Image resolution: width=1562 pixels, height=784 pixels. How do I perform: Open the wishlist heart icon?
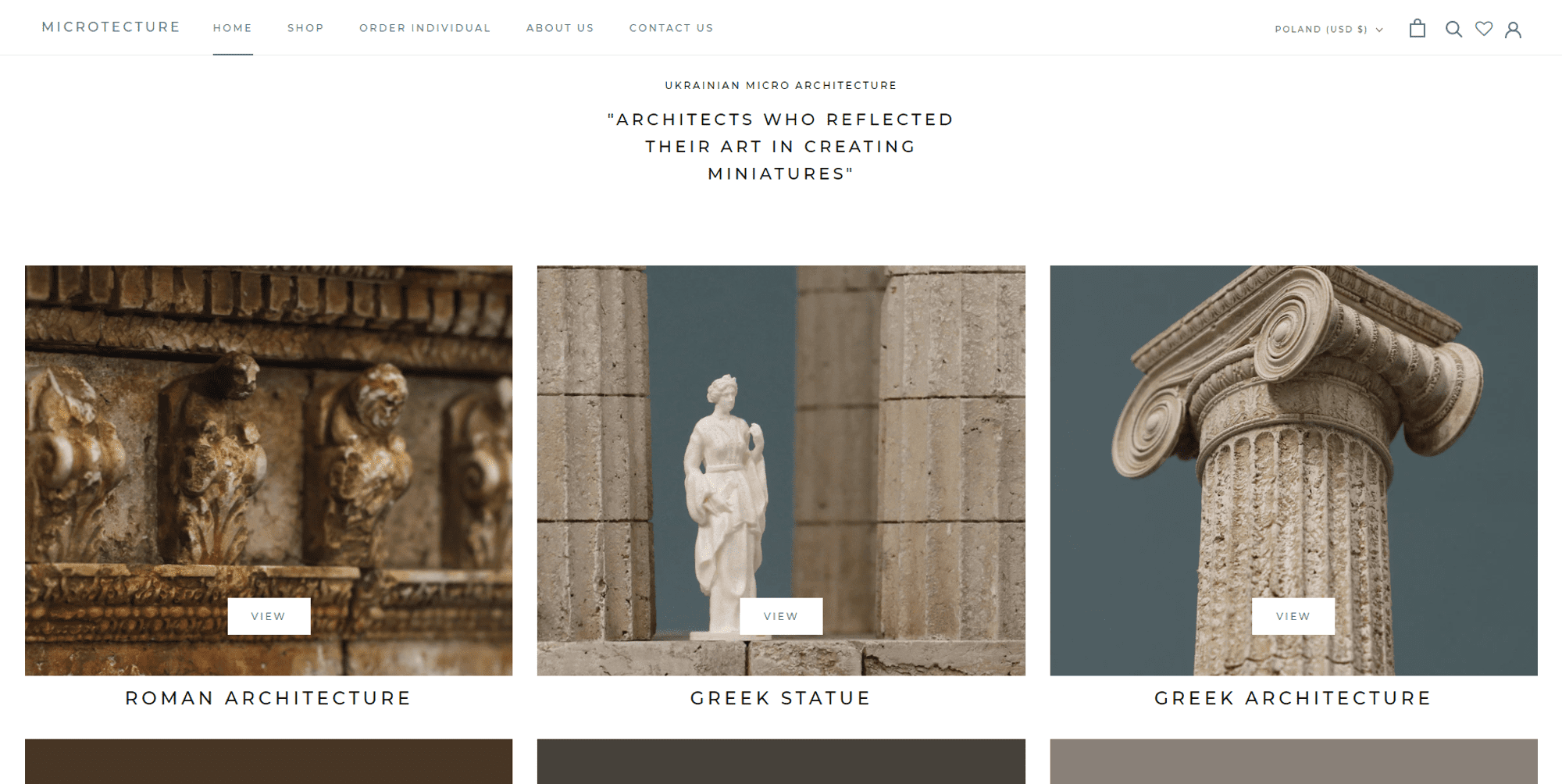(1484, 29)
